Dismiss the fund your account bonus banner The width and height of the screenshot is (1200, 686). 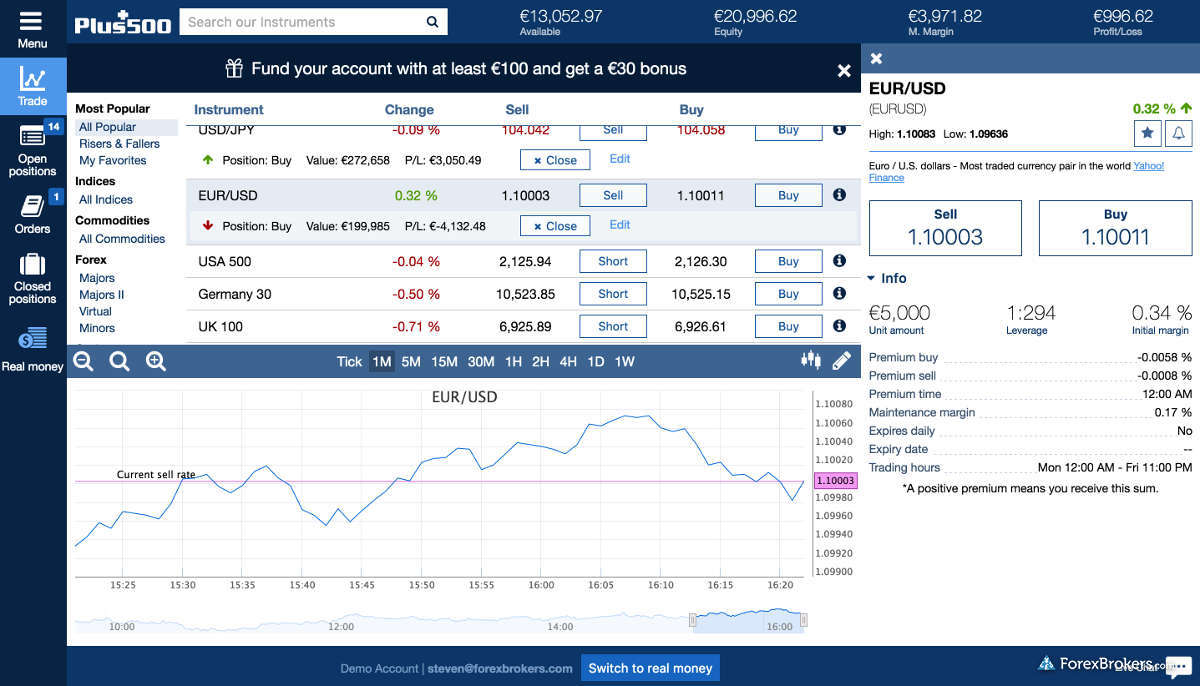(844, 70)
